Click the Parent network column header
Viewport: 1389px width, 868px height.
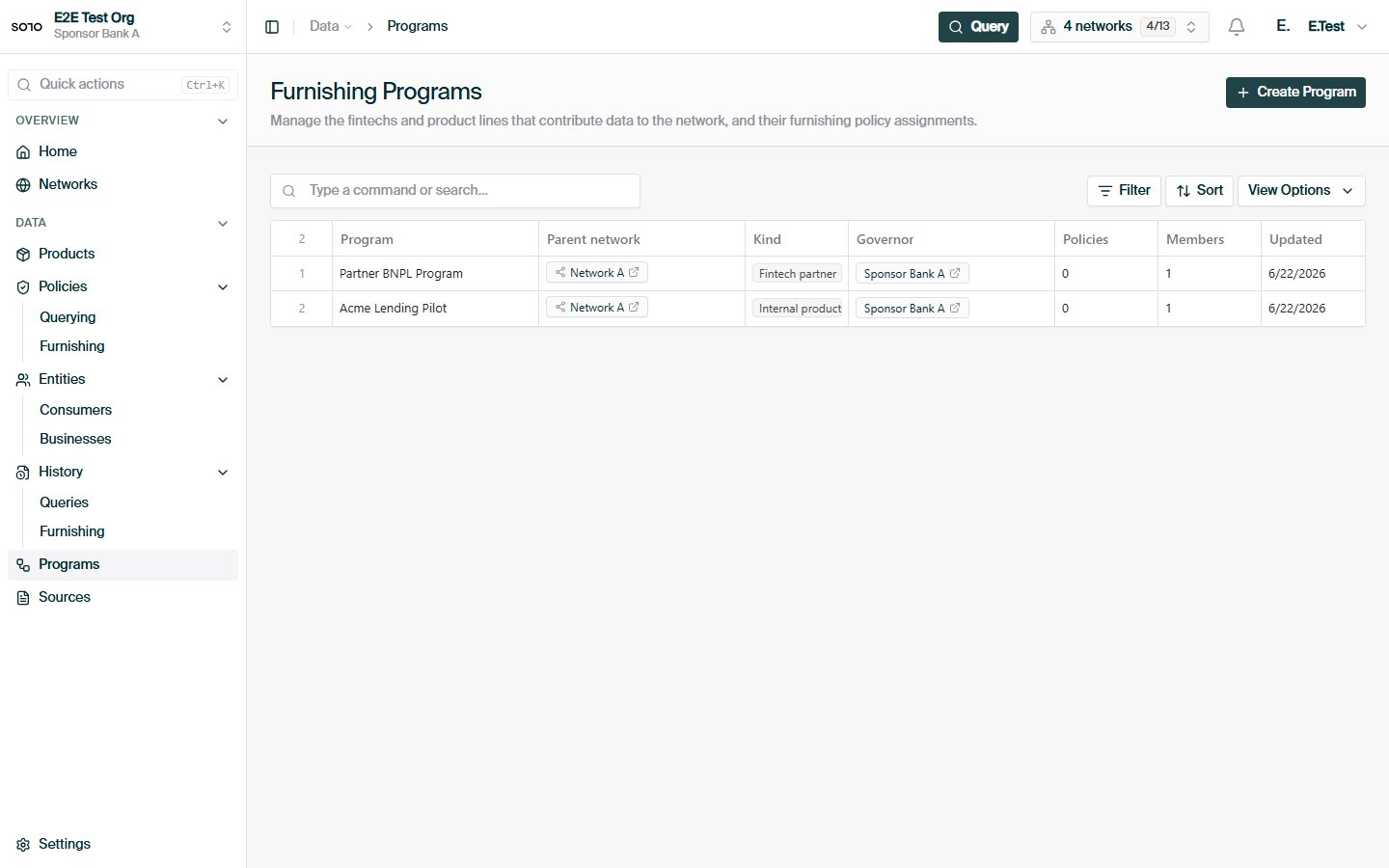641,239
